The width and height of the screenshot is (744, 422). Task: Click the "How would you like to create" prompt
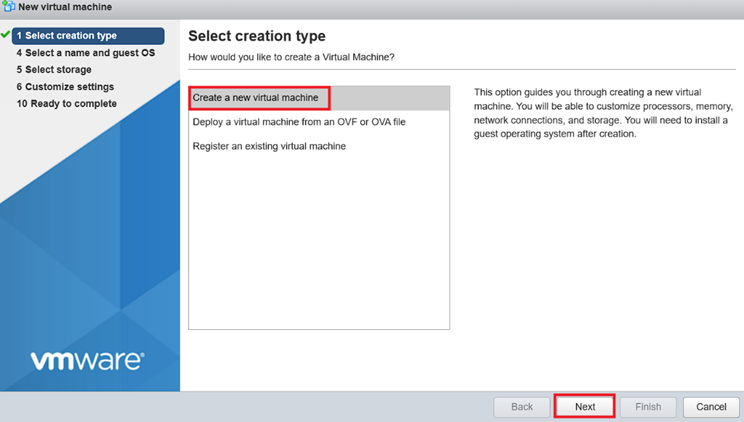291,57
